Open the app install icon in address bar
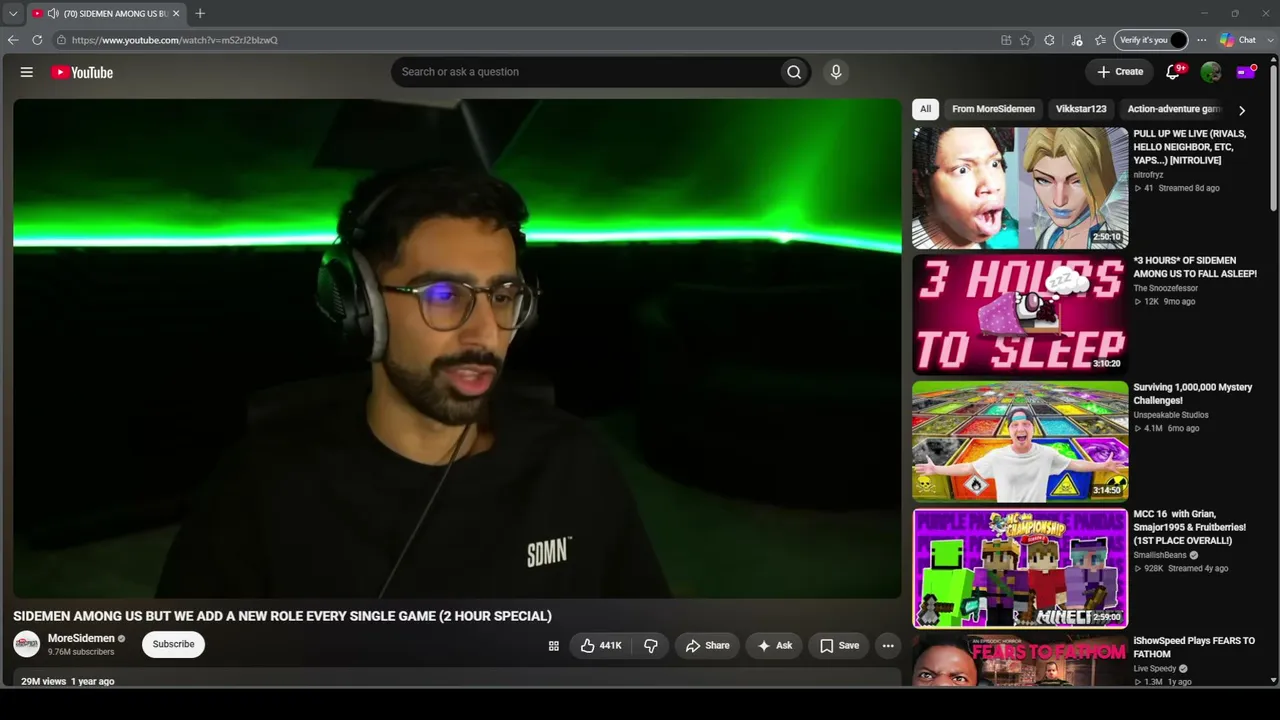 pyautogui.click(x=1006, y=40)
